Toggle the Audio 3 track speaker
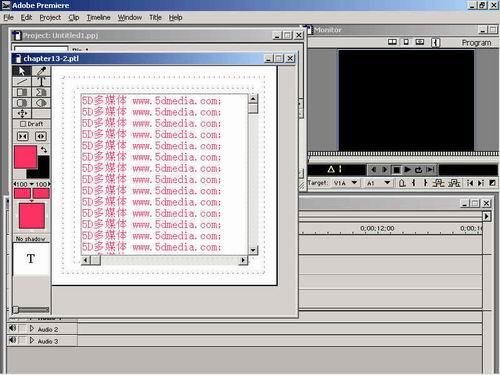 [13, 340]
